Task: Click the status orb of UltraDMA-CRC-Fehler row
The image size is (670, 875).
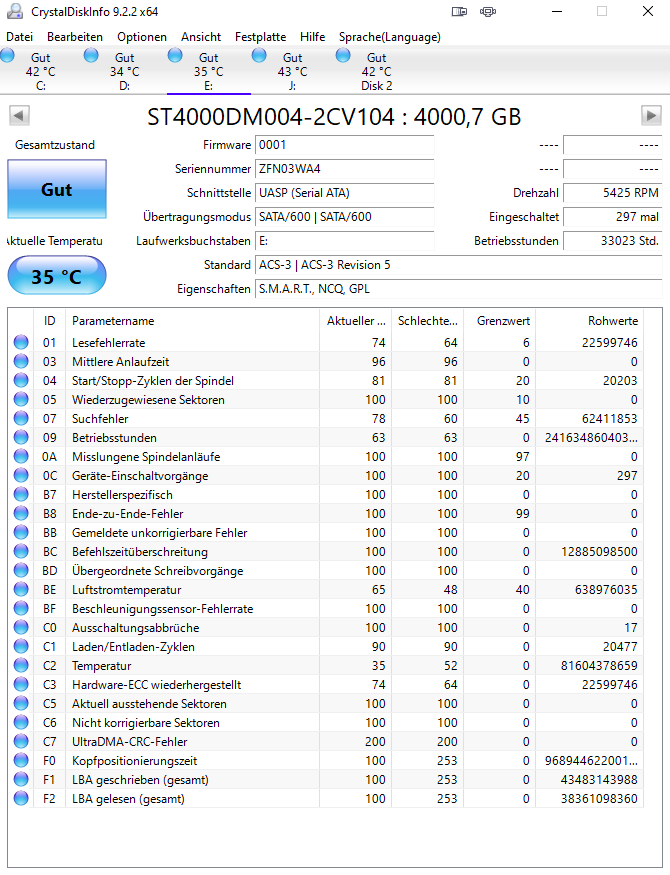Action: (21, 741)
